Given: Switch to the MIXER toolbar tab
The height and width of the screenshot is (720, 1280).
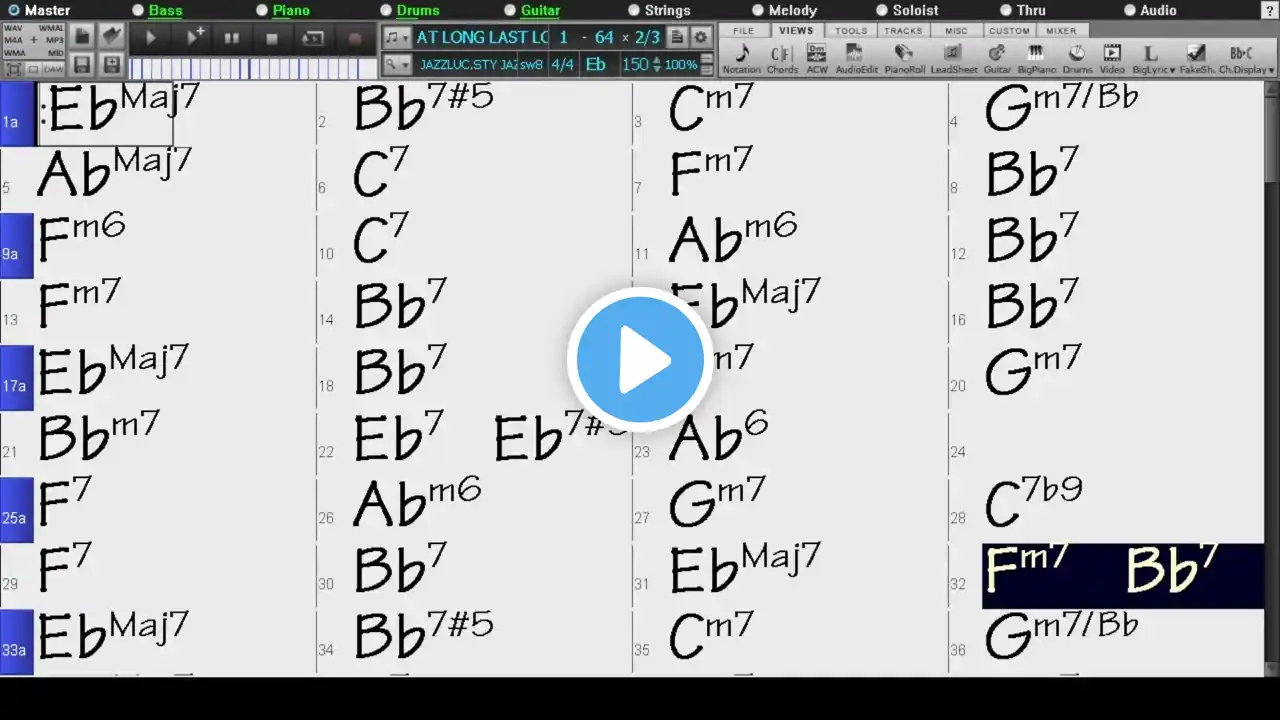Looking at the screenshot, I should pyautogui.click(x=1061, y=31).
